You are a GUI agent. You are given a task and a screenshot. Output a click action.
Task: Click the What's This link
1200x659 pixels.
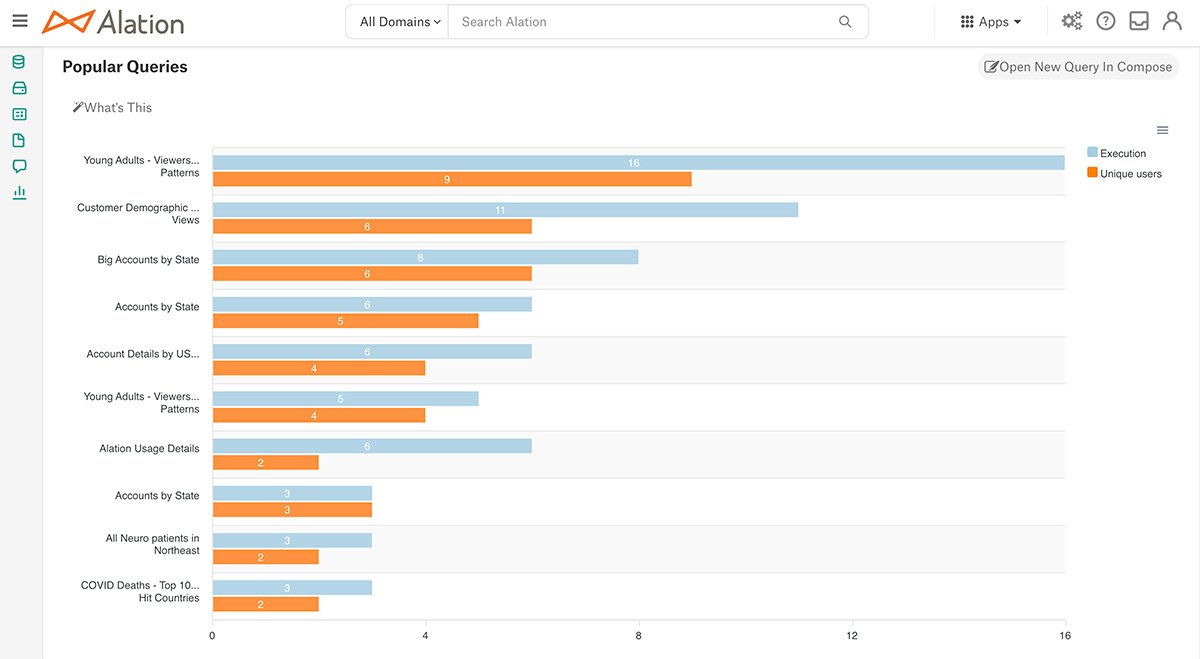[112, 108]
